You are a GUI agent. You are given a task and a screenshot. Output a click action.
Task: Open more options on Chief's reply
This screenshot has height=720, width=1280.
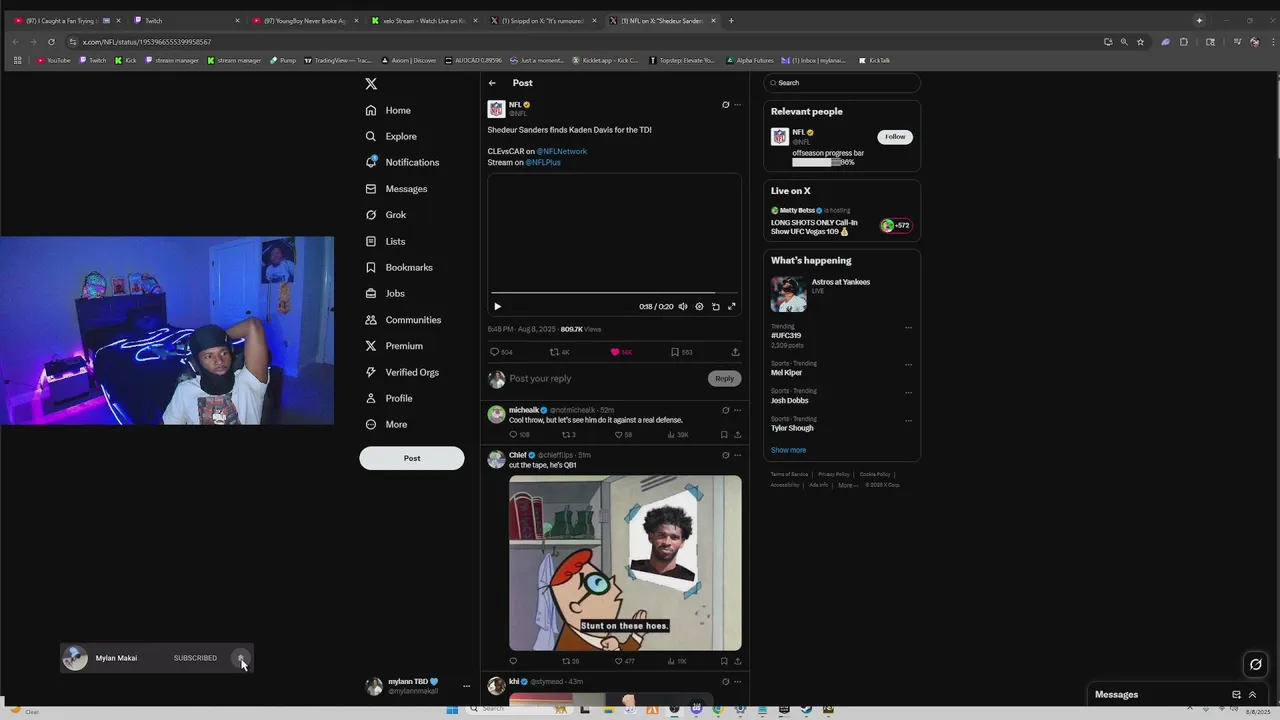tap(738, 455)
